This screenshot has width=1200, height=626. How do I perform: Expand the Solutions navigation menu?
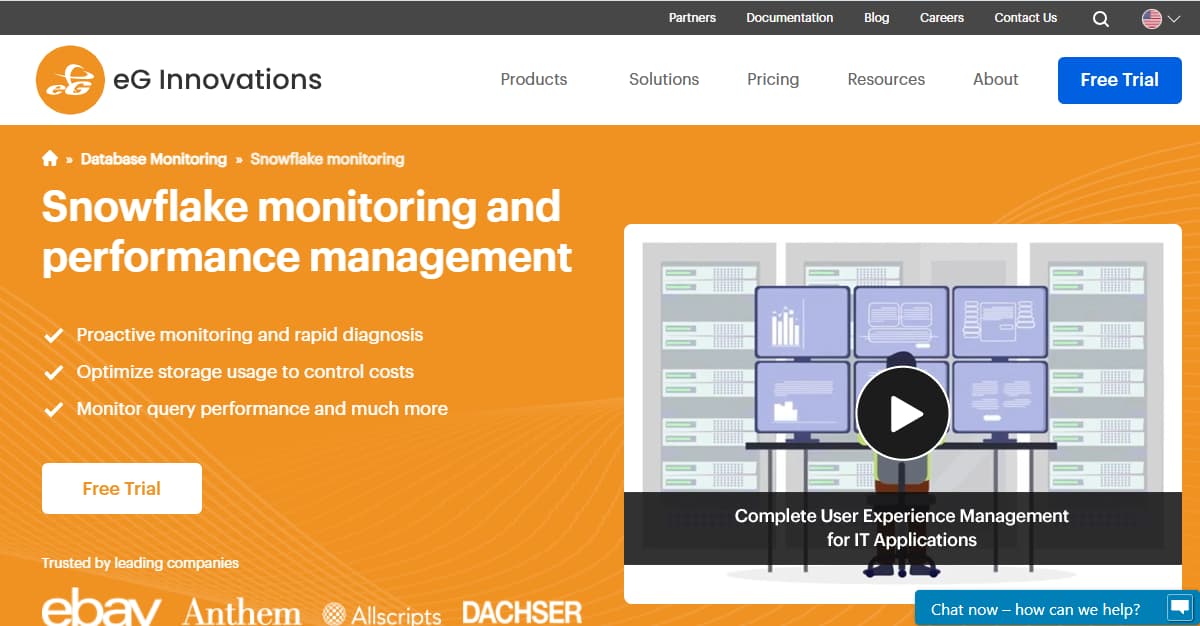coord(663,79)
